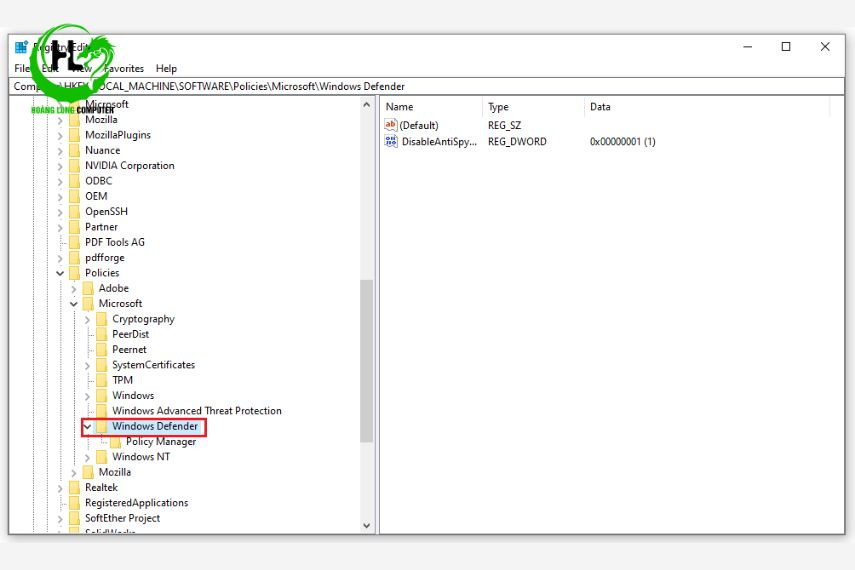The image size is (855, 570).
Task: Expand the SystemCertificates key
Action: click(x=88, y=365)
